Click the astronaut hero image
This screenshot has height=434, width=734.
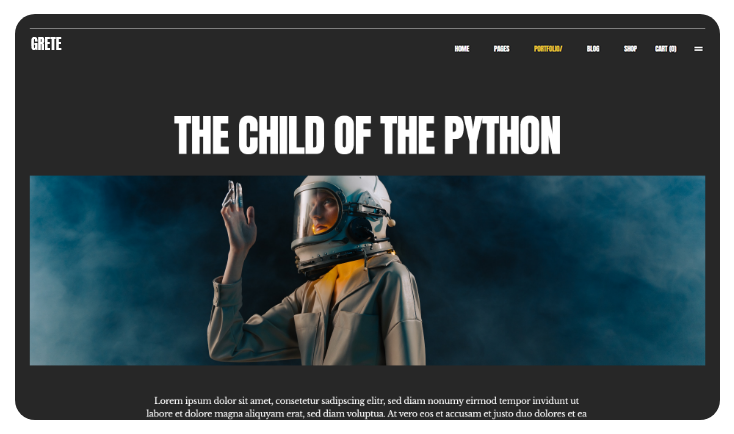pos(367,270)
